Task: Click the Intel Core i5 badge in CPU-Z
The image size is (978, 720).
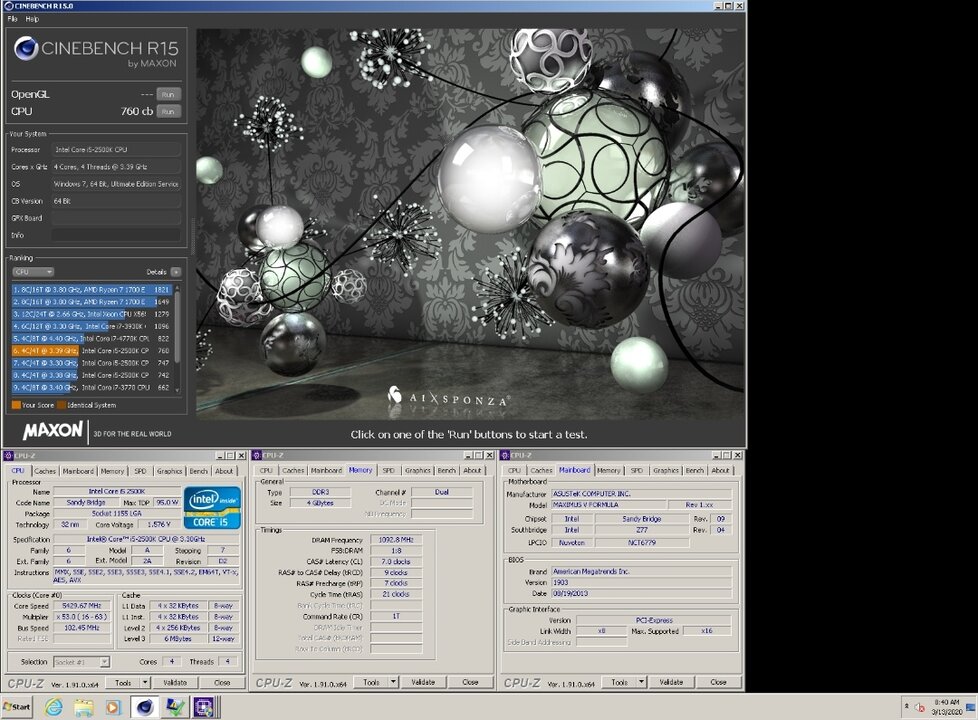Action: pos(213,508)
